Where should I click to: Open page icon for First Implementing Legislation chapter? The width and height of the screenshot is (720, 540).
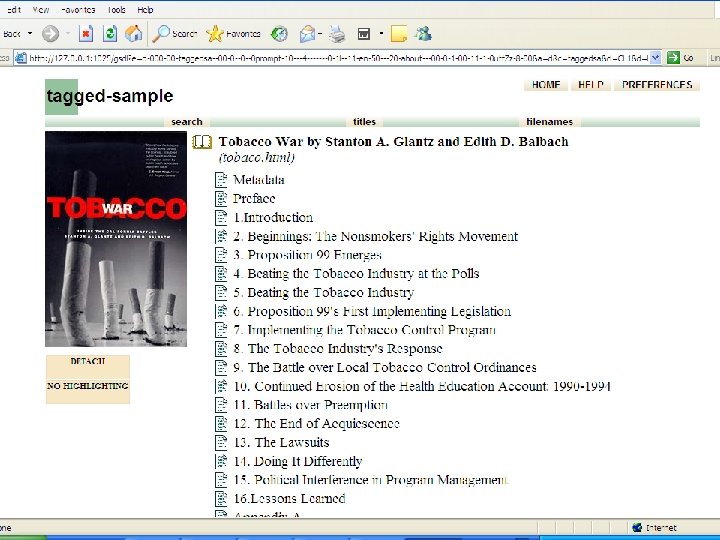click(221, 311)
